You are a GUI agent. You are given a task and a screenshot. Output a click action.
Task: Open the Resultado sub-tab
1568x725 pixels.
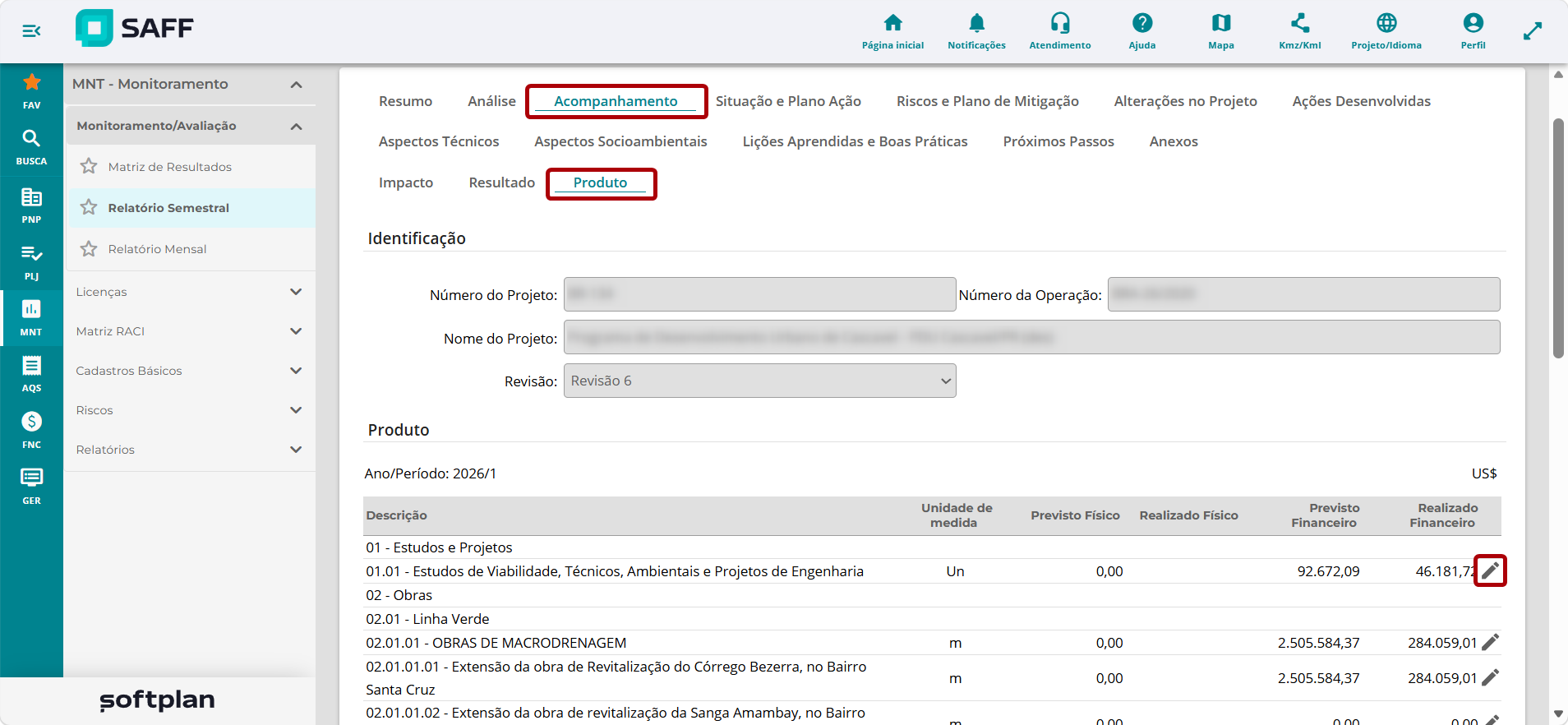pos(501,182)
